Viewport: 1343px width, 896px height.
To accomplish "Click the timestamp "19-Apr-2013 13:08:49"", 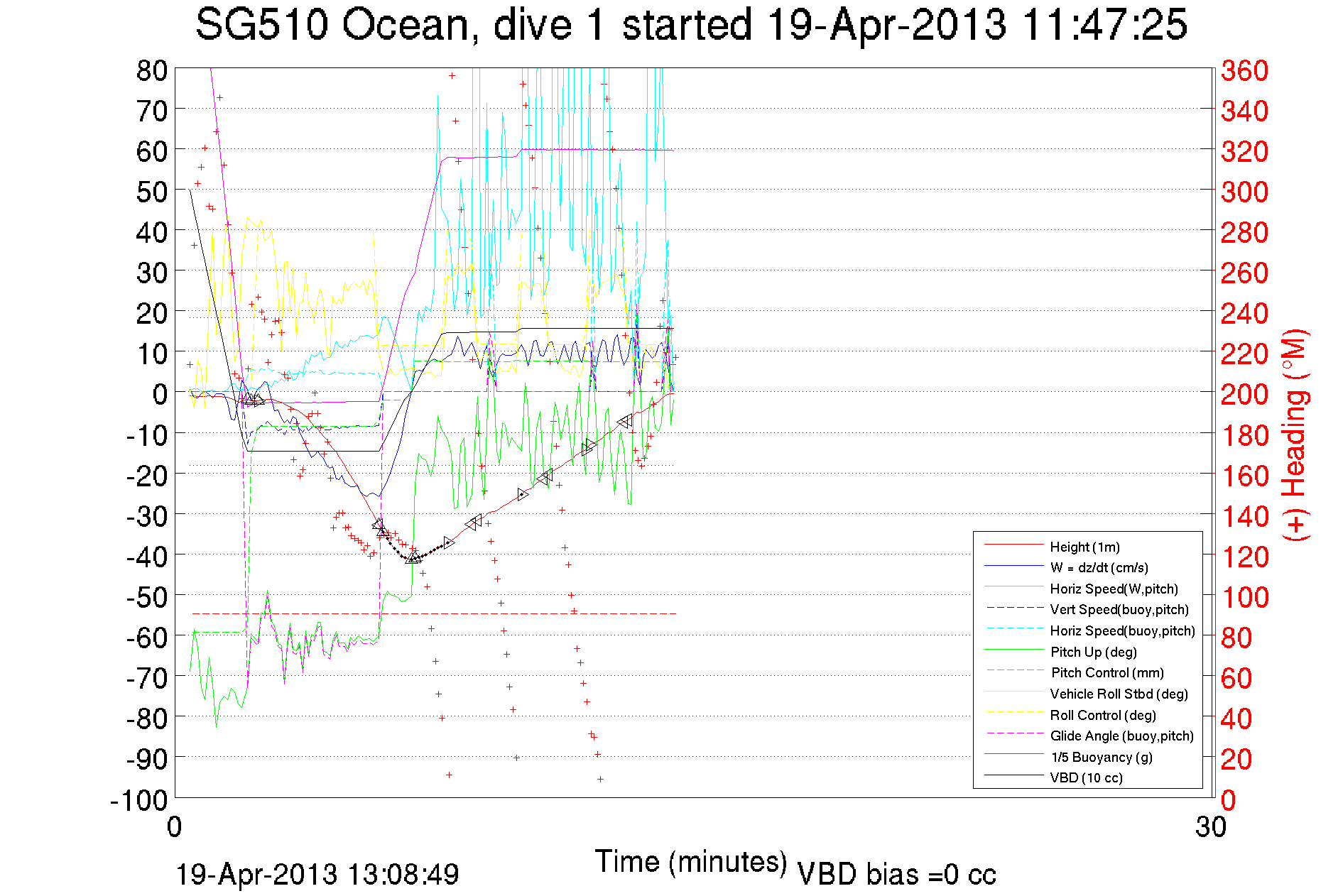I will [x=317, y=874].
